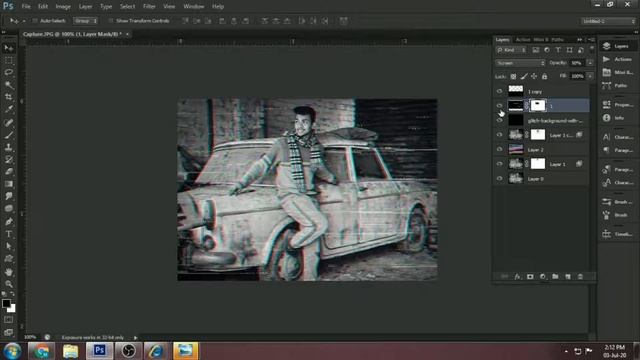Hide the 'Layer 1' layer using its eye
Image resolution: width=640 pixels, height=360 pixels.
coord(499,164)
